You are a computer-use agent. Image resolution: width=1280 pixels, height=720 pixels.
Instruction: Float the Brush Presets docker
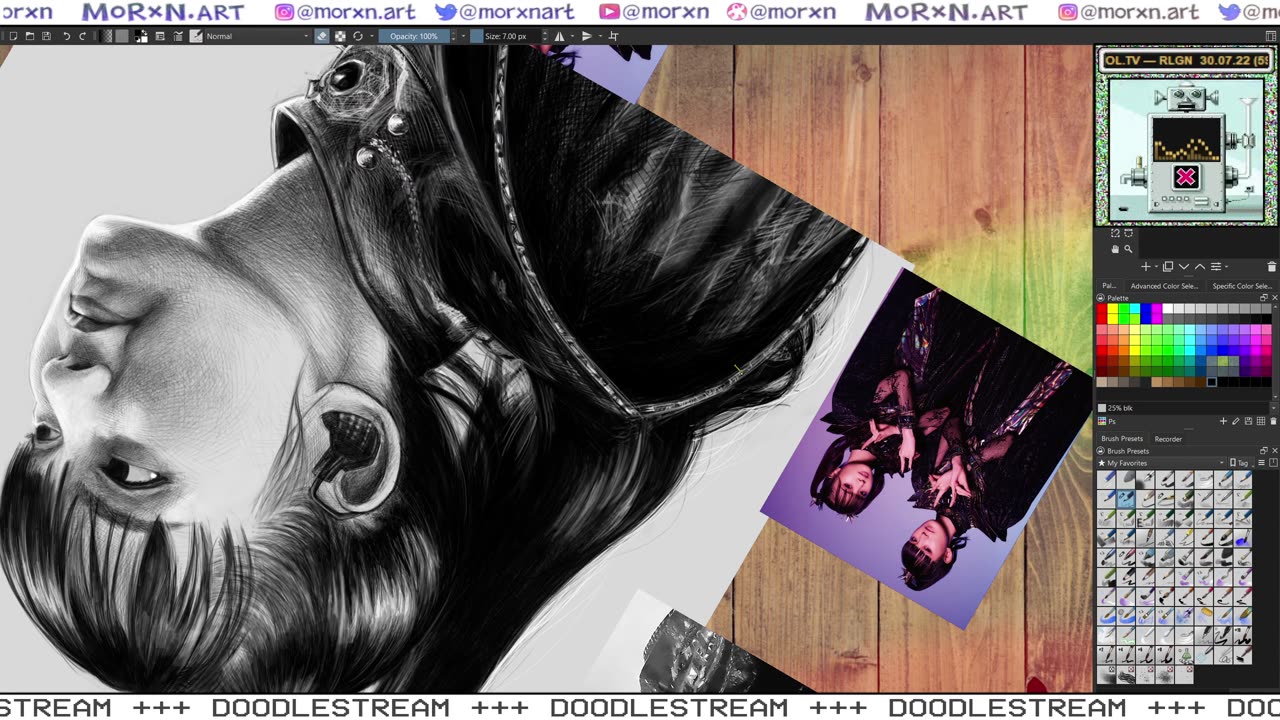pos(1263,451)
